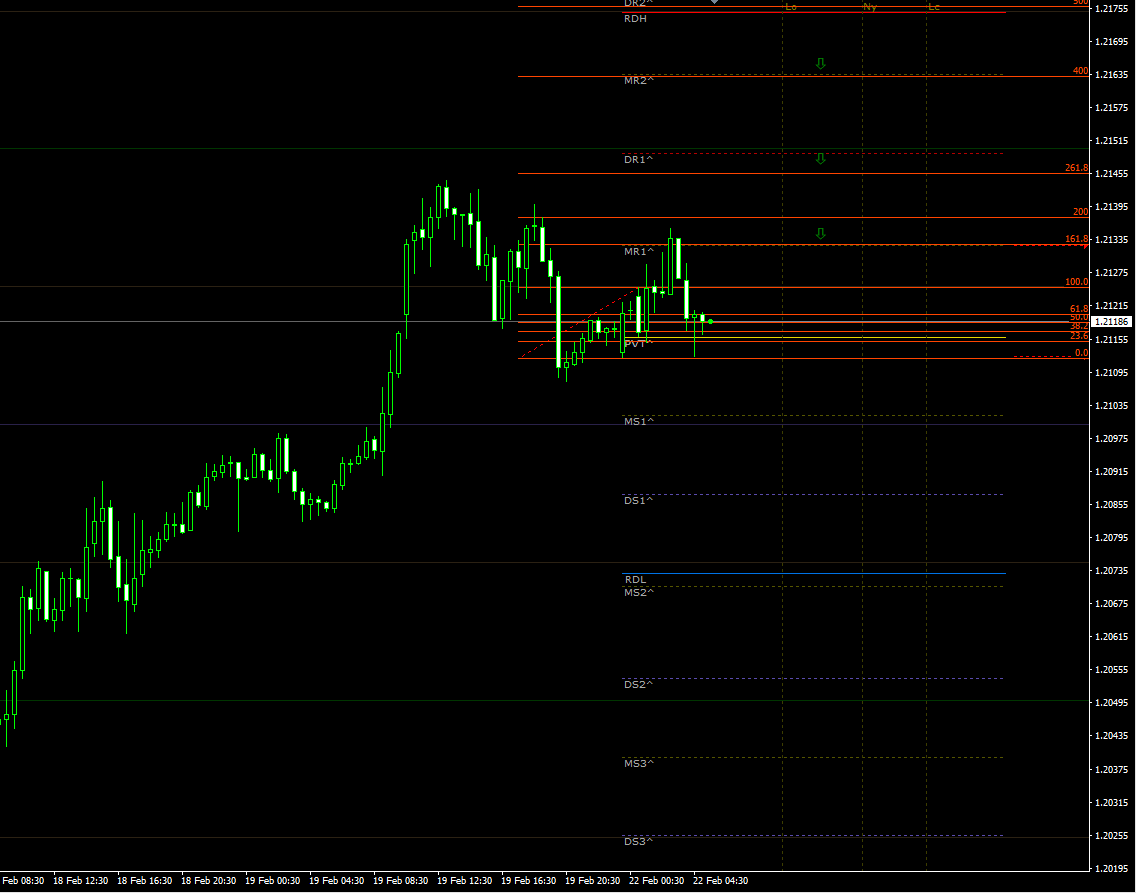This screenshot has width=1136, height=893.
Task: Click the Lo London session marker
Action: coord(791,7)
